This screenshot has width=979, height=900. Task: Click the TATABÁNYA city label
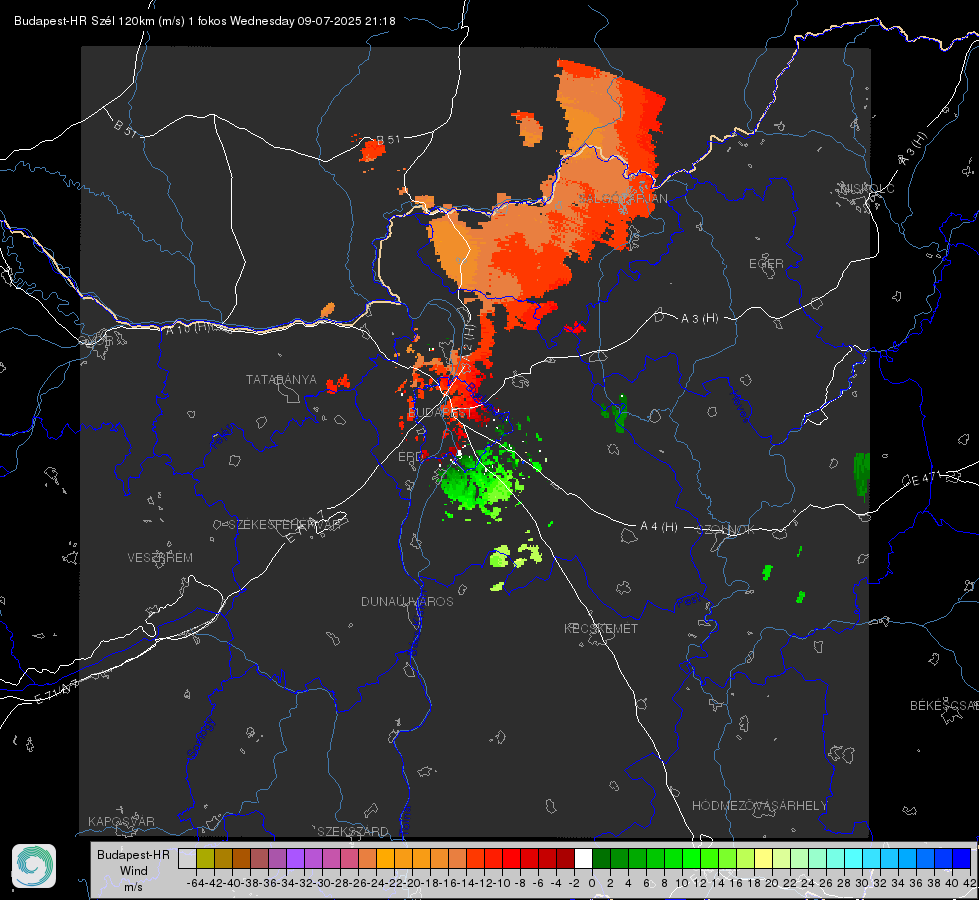click(281, 379)
